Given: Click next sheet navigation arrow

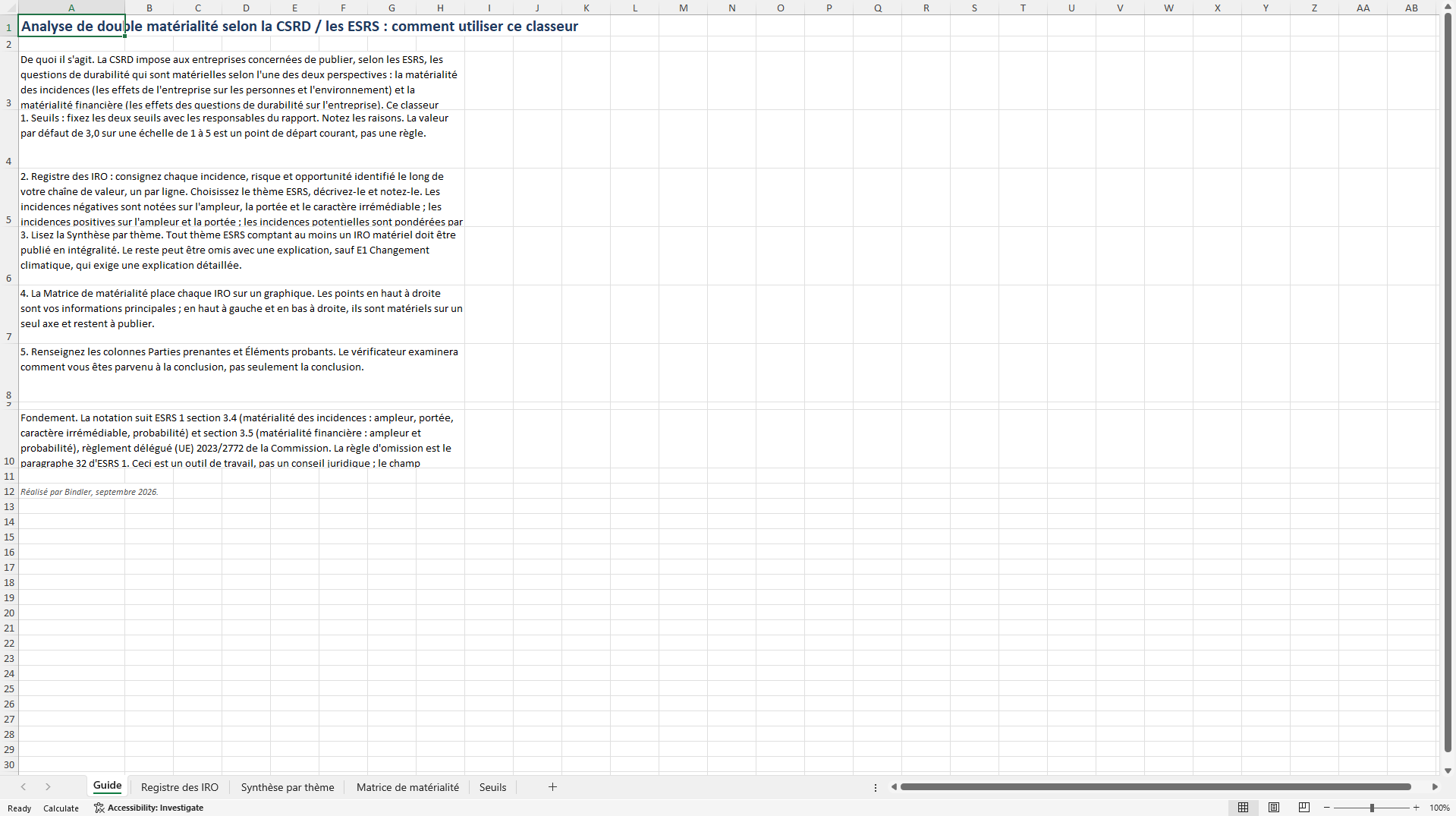Looking at the screenshot, I should [x=48, y=787].
